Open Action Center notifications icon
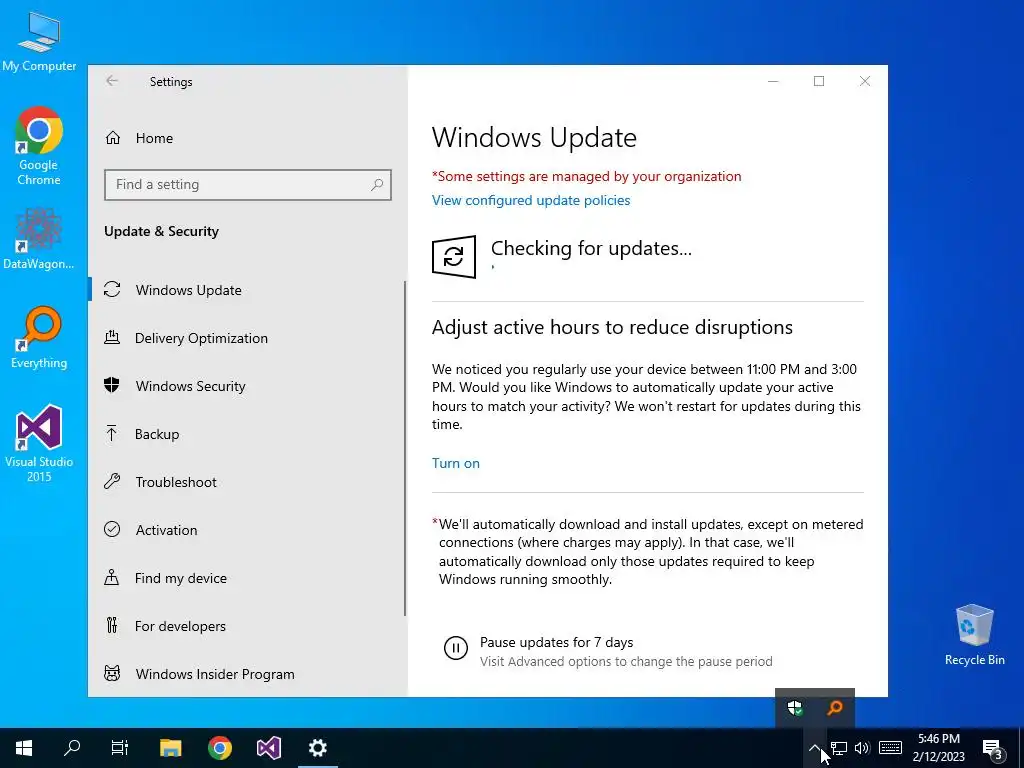This screenshot has width=1024, height=768. tap(992, 748)
